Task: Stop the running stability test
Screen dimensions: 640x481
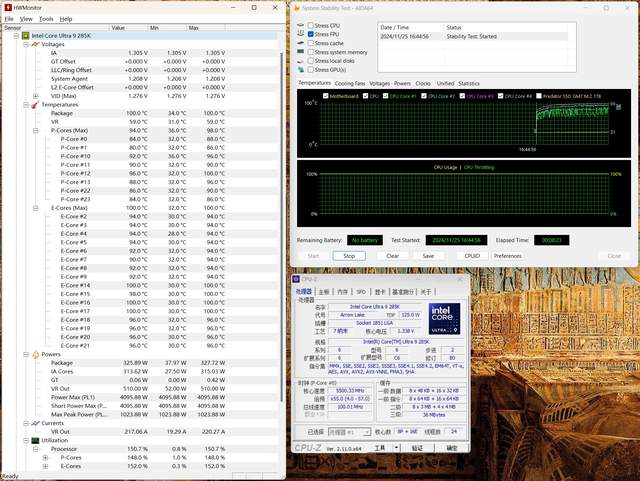Action: pos(348,255)
